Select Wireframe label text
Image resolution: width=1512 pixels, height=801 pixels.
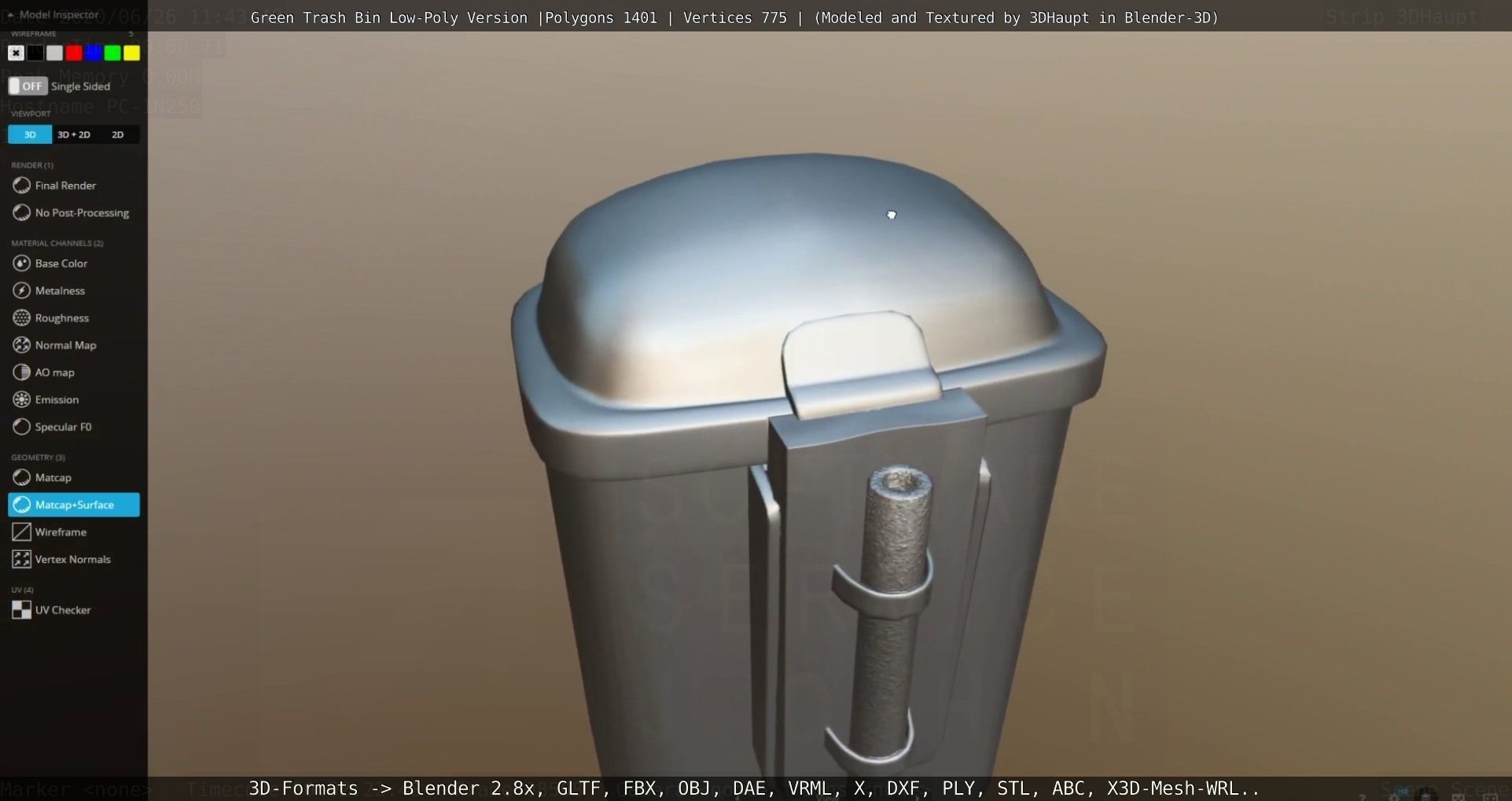coord(61,532)
